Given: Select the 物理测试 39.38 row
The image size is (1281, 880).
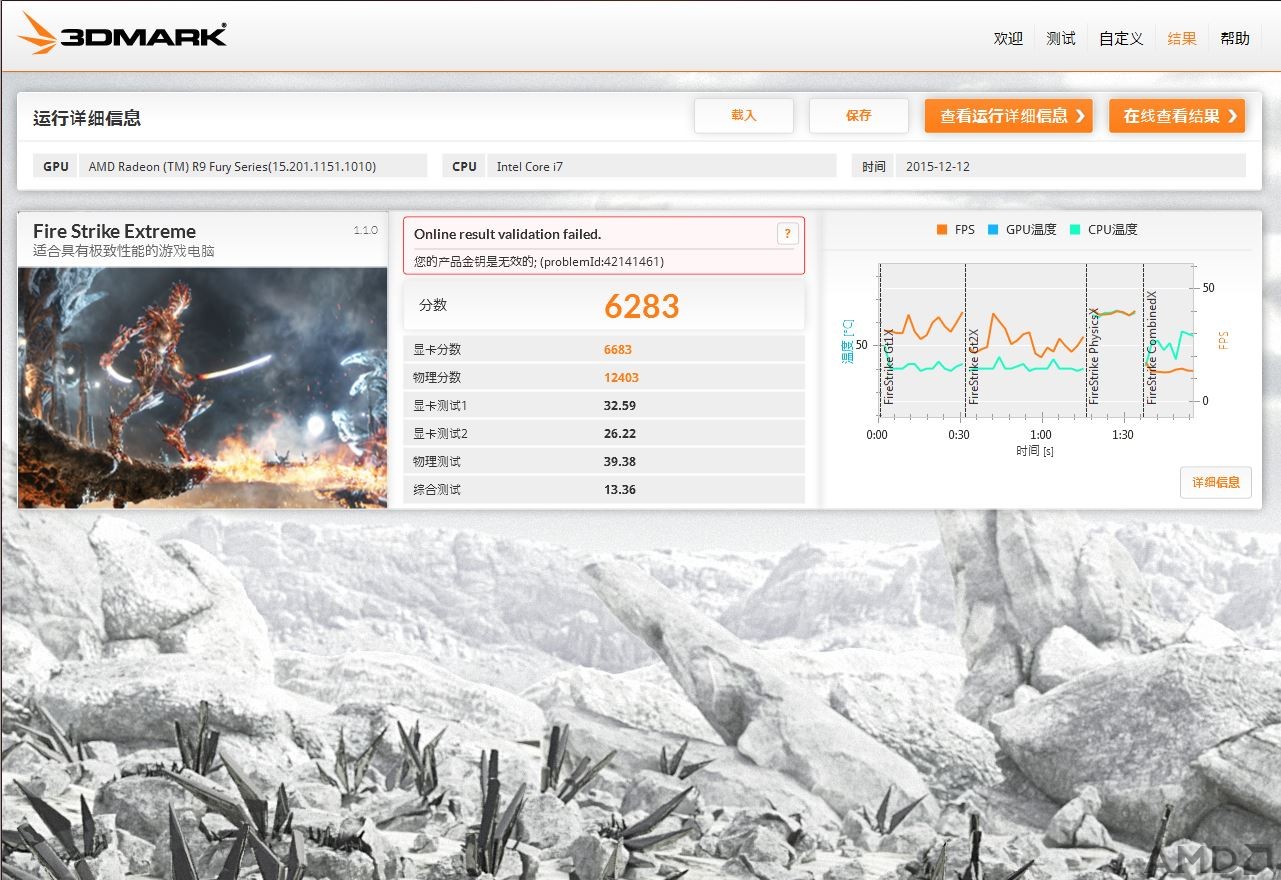Looking at the screenshot, I should click(x=604, y=461).
